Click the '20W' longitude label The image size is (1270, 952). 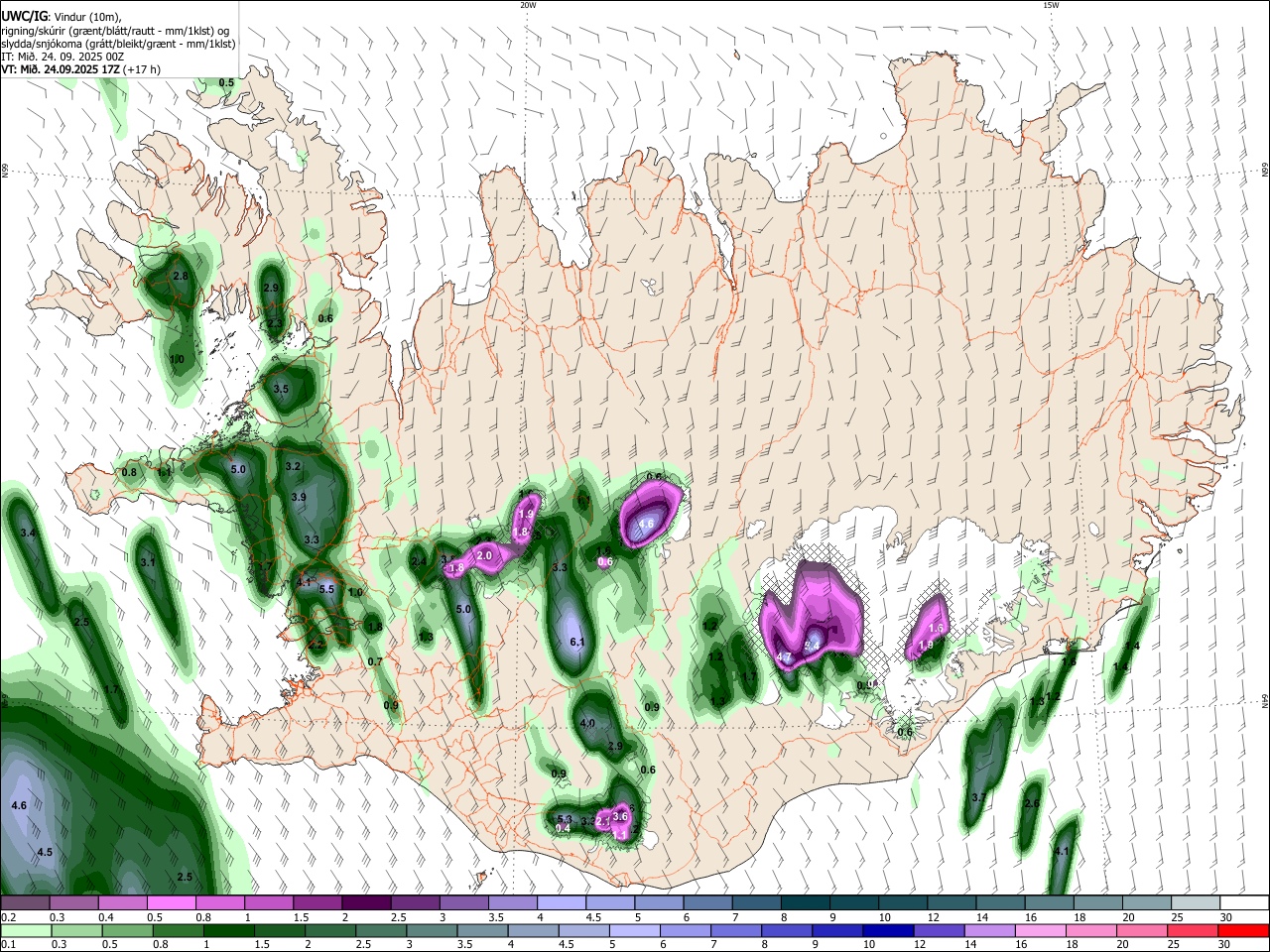pyautogui.click(x=528, y=5)
